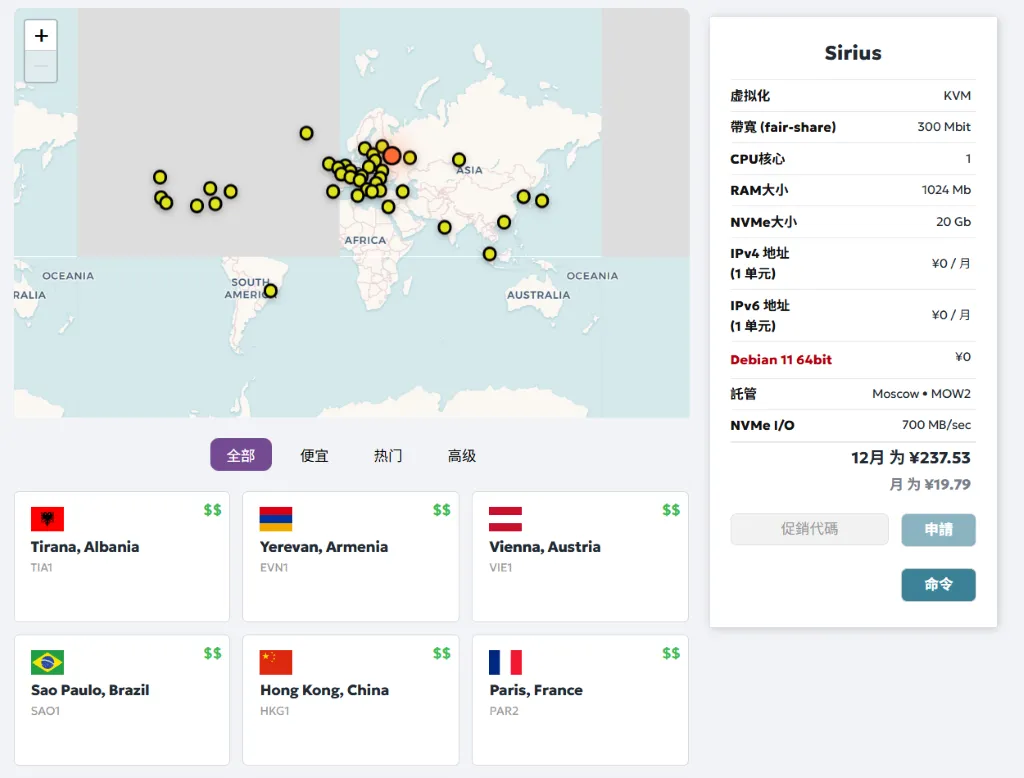Screen dimensions: 1024x778
Task: Select the 月 为 ¥19.79 monthly price
Action: coord(929,485)
